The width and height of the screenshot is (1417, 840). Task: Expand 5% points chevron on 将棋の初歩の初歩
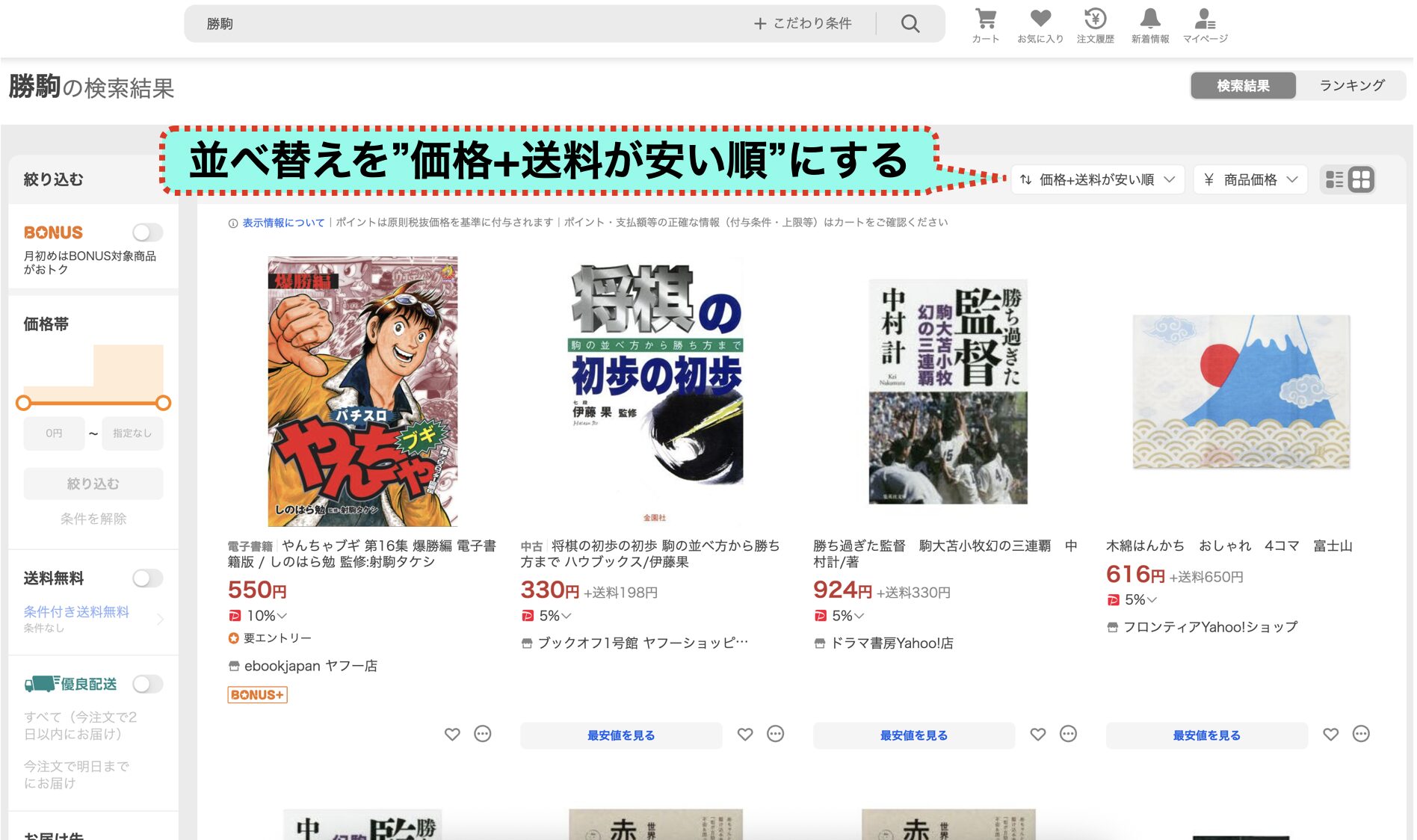pyautogui.click(x=566, y=616)
